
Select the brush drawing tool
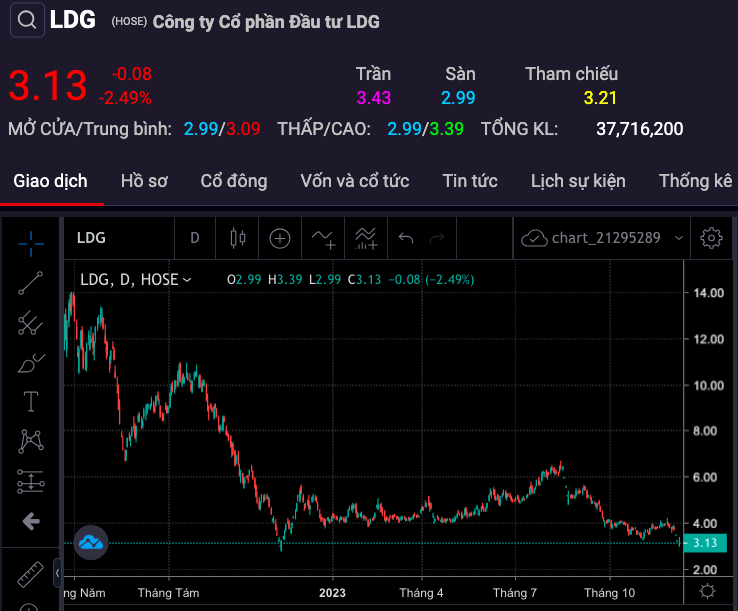pyautogui.click(x=31, y=362)
